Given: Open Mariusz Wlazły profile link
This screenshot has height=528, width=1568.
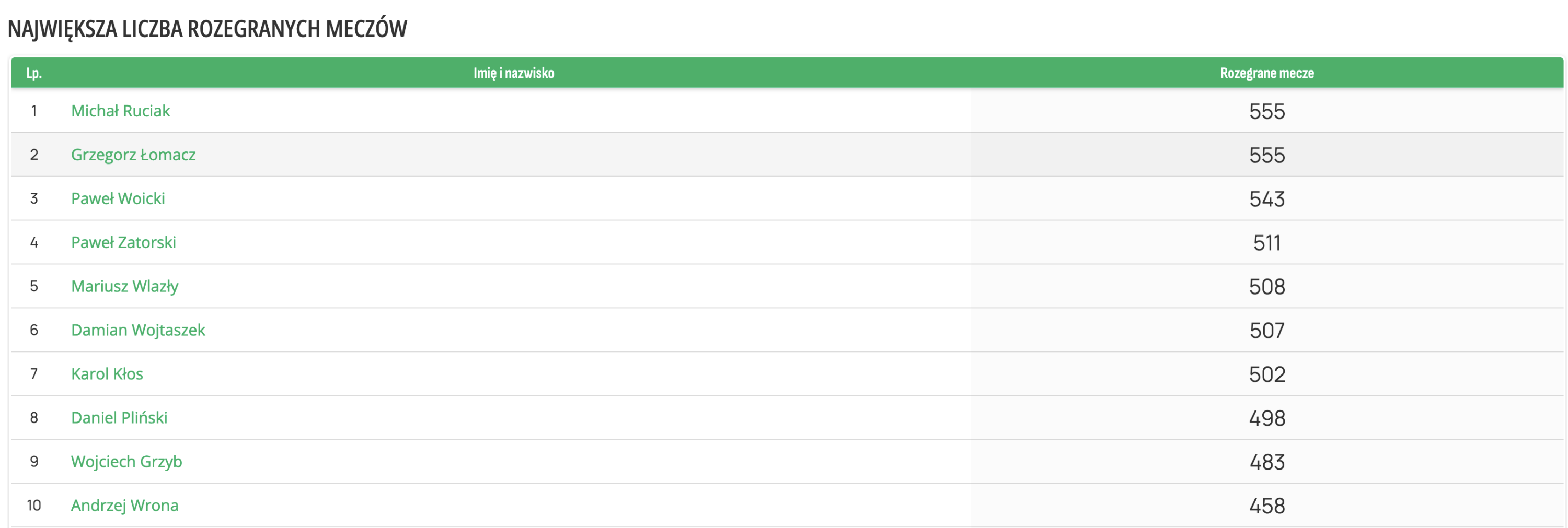Looking at the screenshot, I should (x=125, y=286).
